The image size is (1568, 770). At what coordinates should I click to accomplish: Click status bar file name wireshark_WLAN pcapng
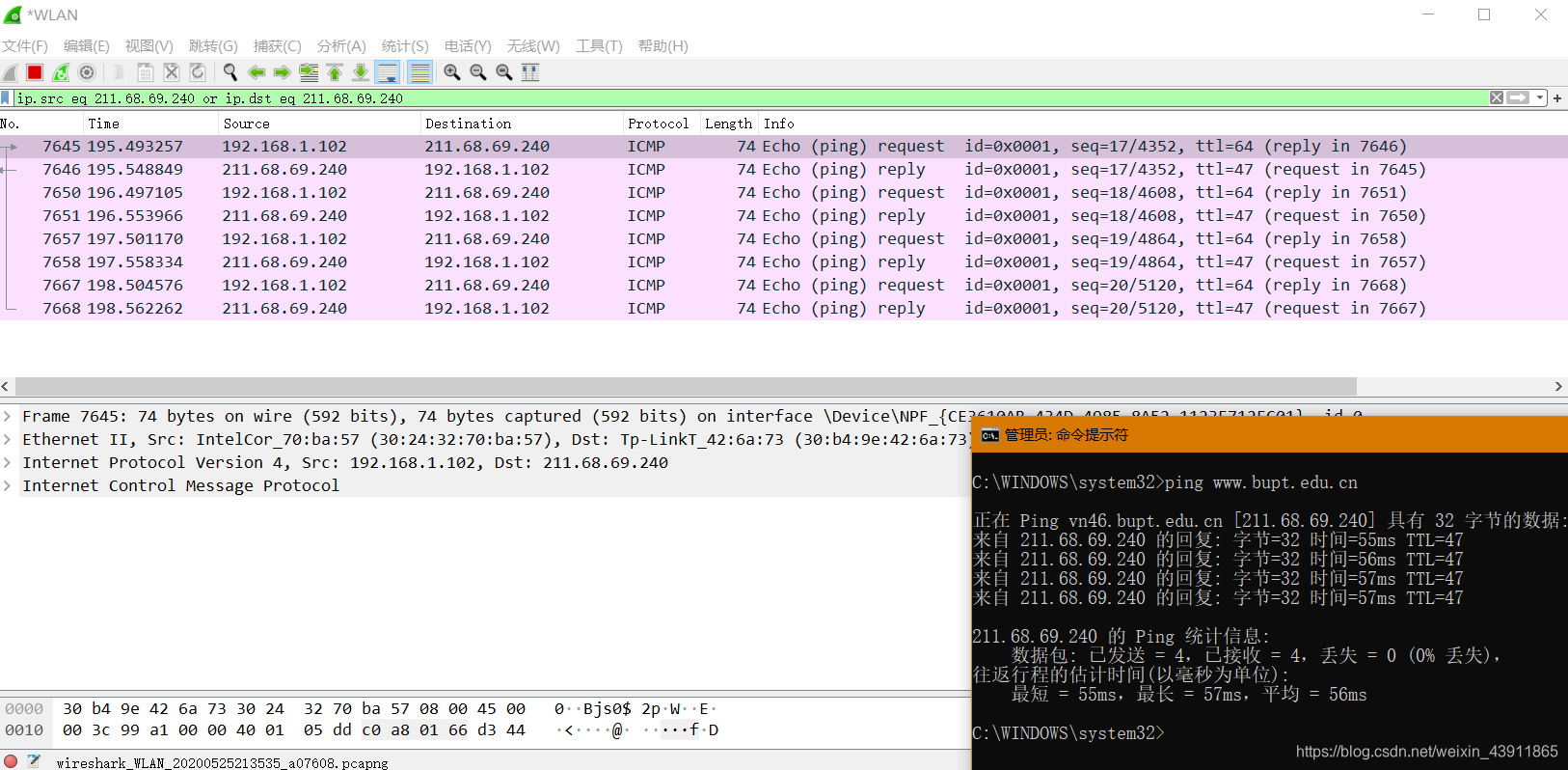[x=222, y=762]
